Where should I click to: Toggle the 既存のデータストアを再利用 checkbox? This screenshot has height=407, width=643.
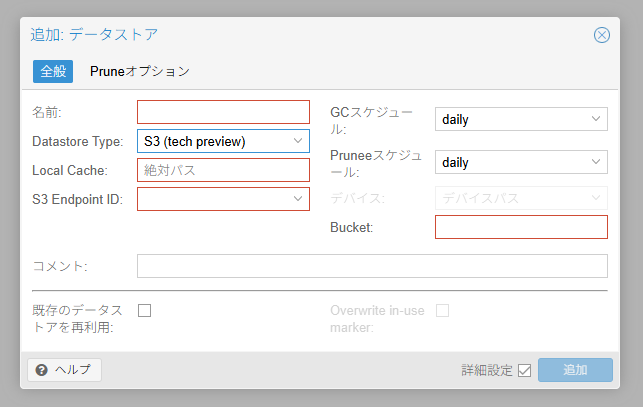(x=144, y=311)
